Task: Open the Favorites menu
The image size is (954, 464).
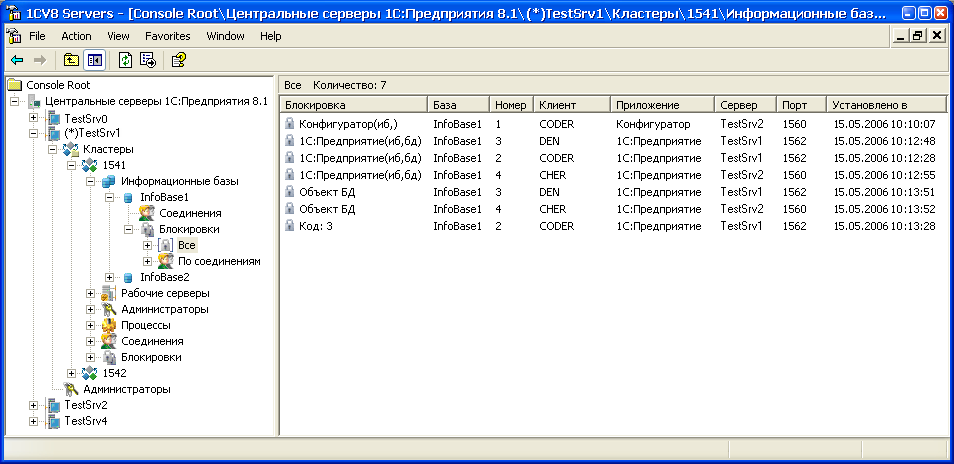Action: point(168,36)
